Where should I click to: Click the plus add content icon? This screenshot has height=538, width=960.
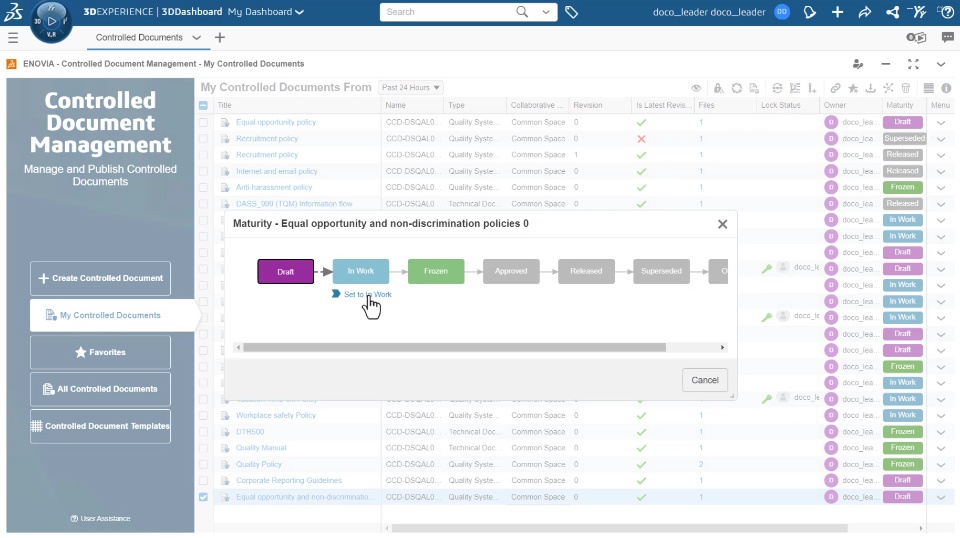[837, 12]
